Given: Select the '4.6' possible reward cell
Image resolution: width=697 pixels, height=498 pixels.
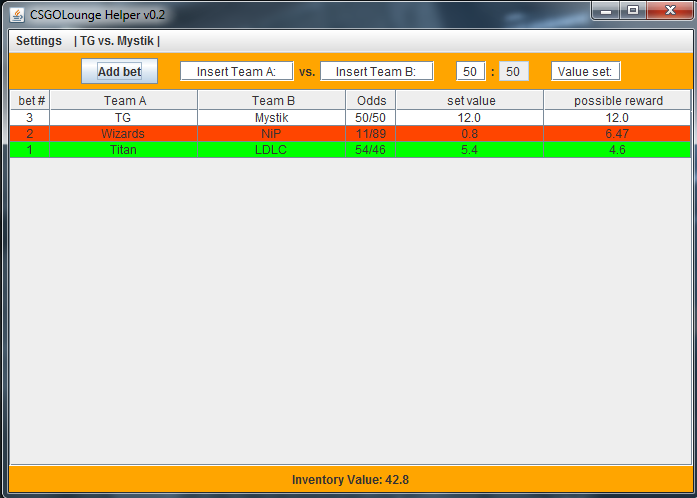Looking at the screenshot, I should coord(617,150).
